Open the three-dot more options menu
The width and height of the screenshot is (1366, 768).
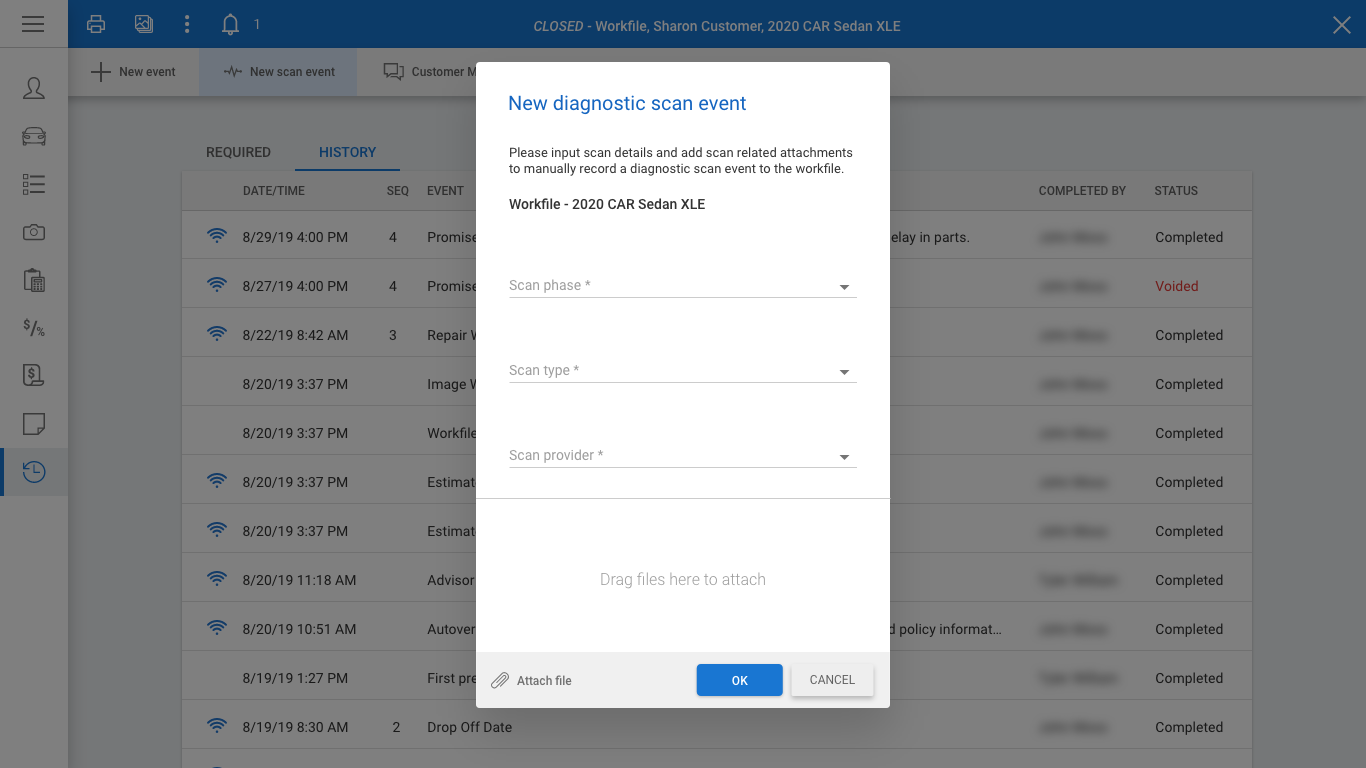(x=187, y=24)
